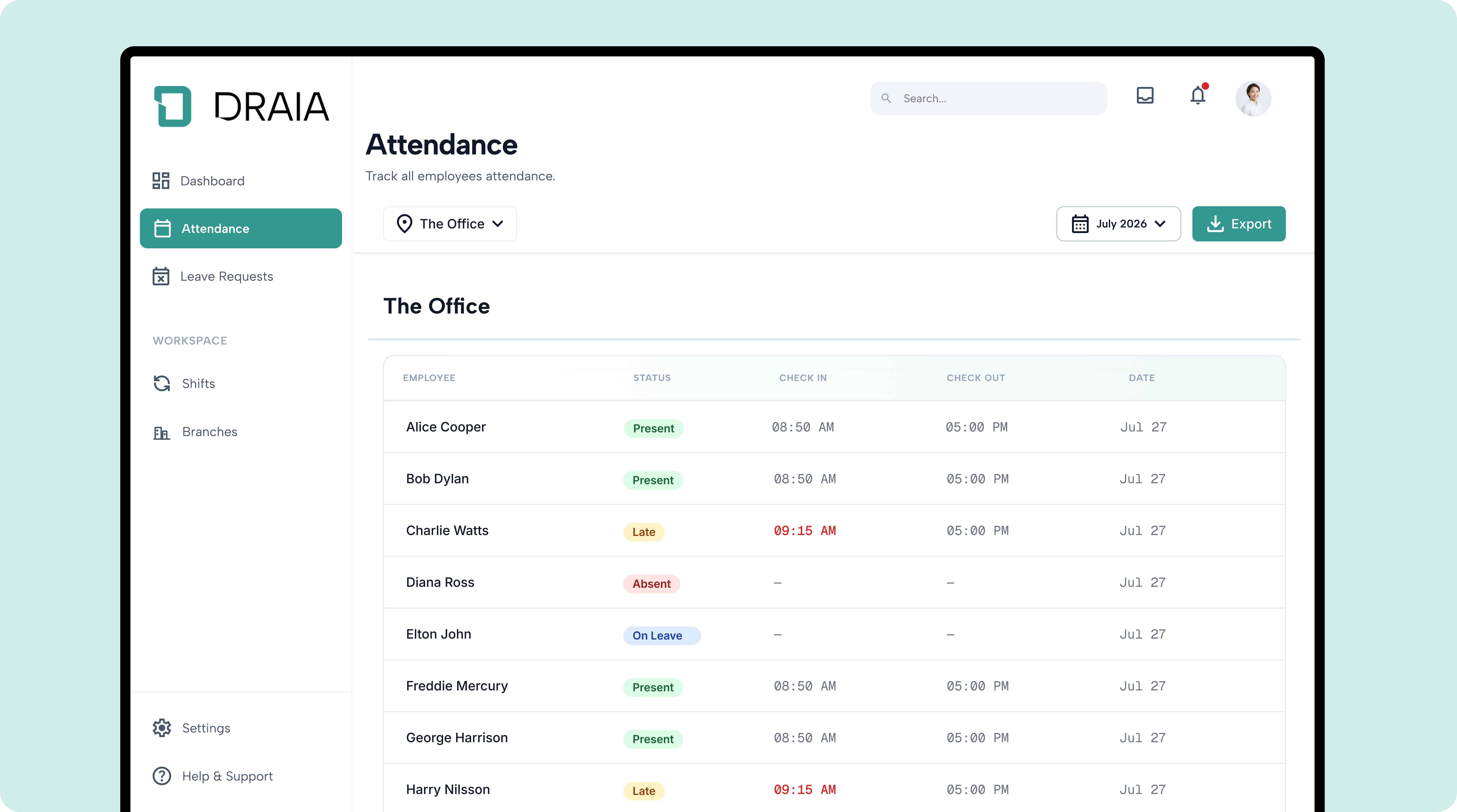The height and width of the screenshot is (812, 1457).
Task: Click the Branches building icon
Action: click(162, 433)
